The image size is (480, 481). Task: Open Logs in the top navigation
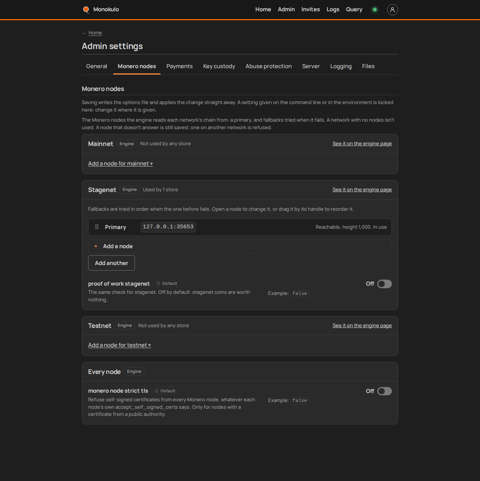coord(333,10)
